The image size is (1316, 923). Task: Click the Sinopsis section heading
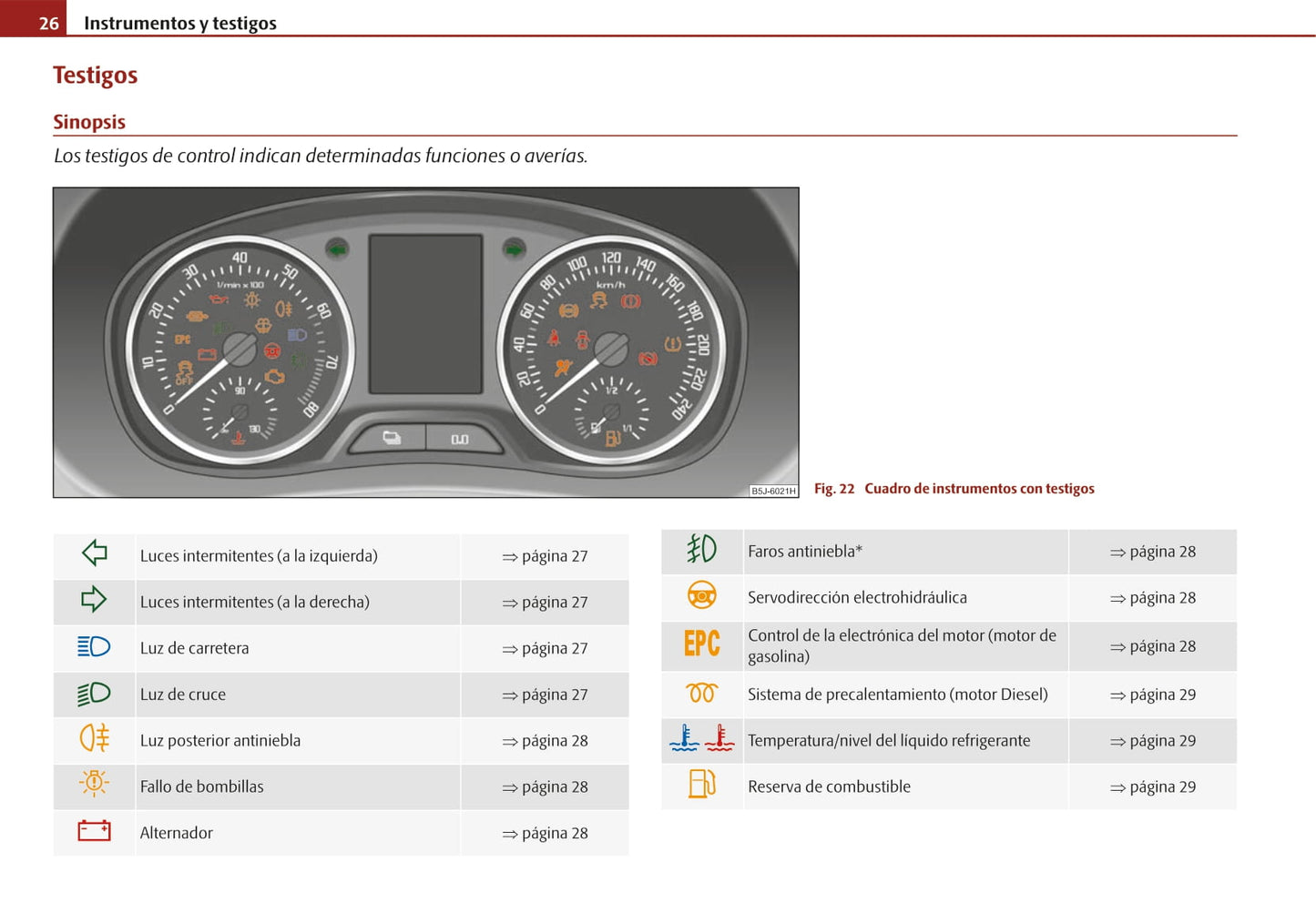coord(89,122)
